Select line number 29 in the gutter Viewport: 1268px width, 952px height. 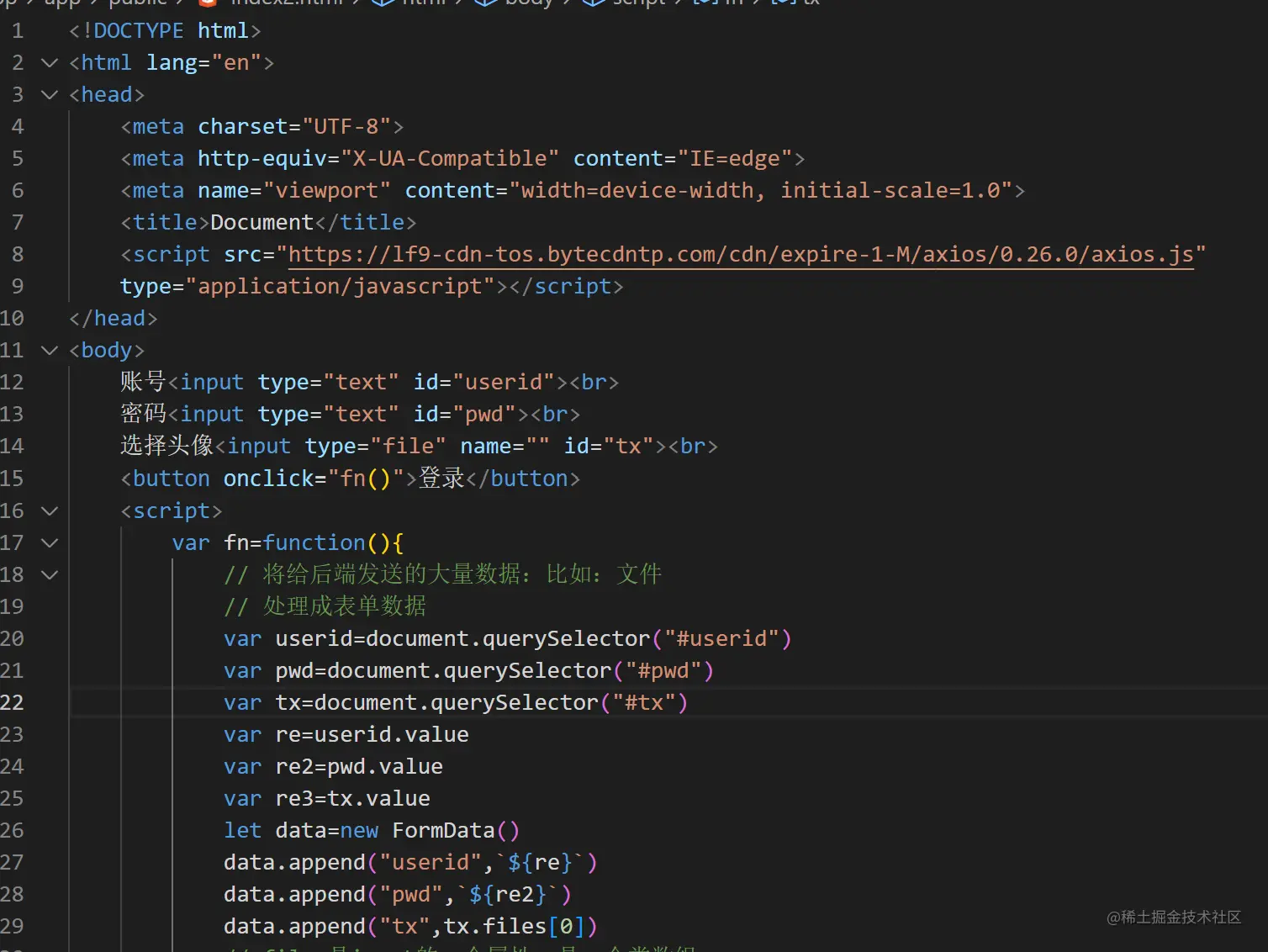(x=12, y=927)
